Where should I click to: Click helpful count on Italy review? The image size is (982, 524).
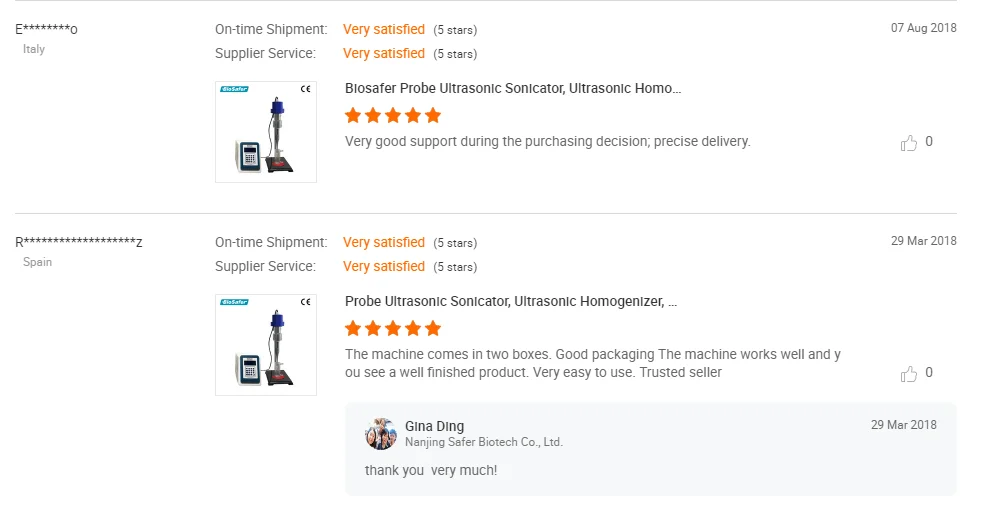click(x=929, y=142)
